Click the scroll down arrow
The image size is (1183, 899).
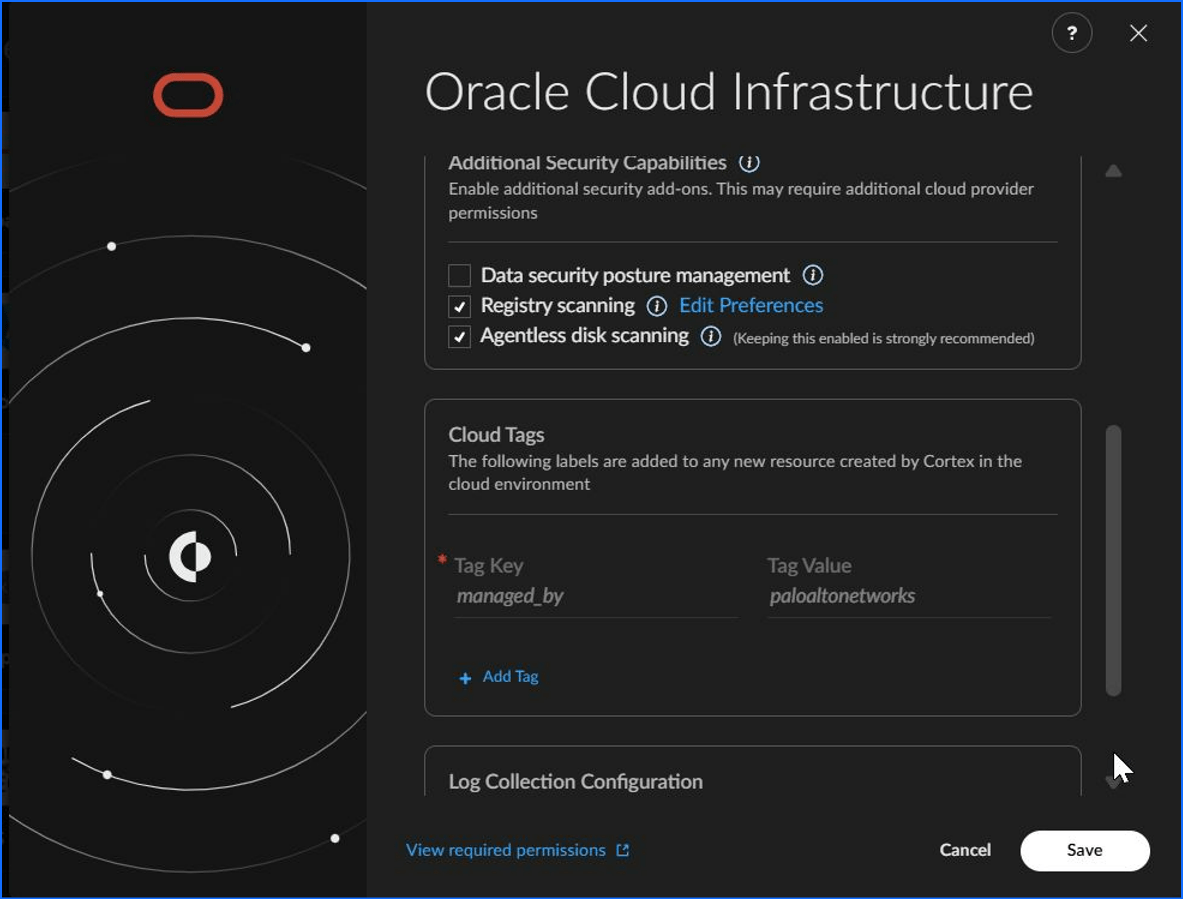[x=1113, y=782]
